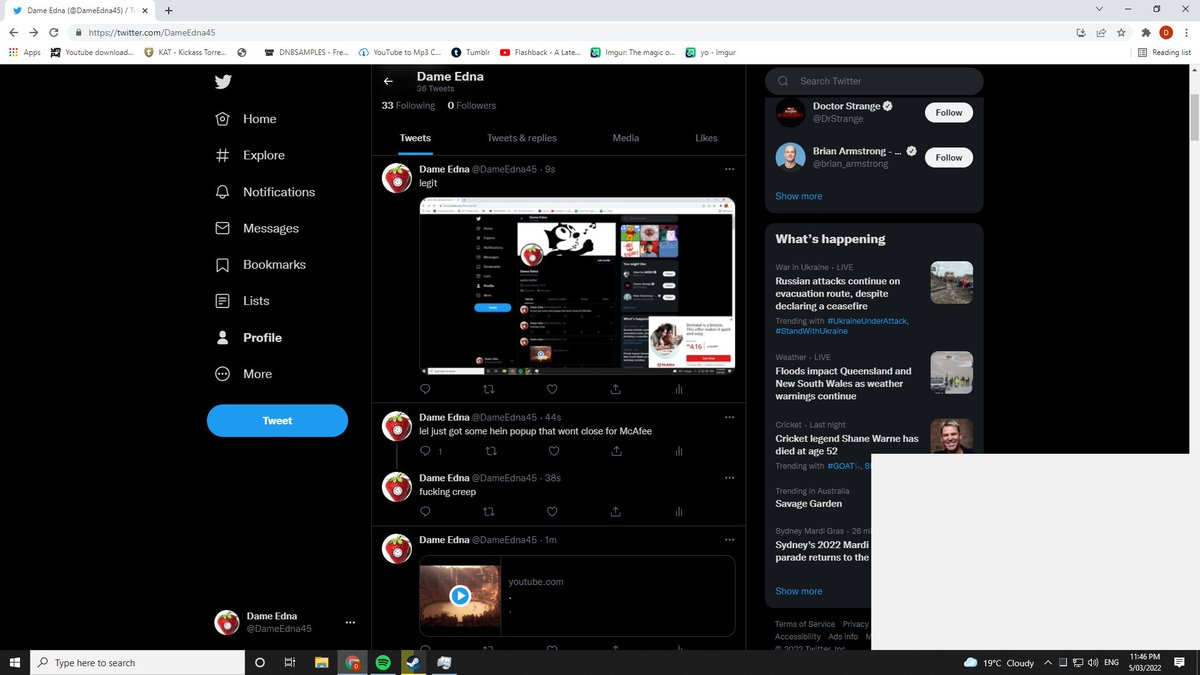Reply to the 'fucking creep' tweet
1200x675 pixels.
pos(425,512)
